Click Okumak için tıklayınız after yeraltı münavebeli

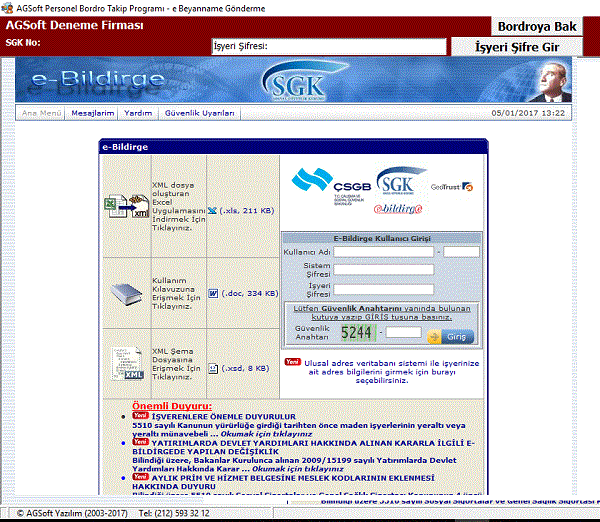pyautogui.click(x=266, y=434)
